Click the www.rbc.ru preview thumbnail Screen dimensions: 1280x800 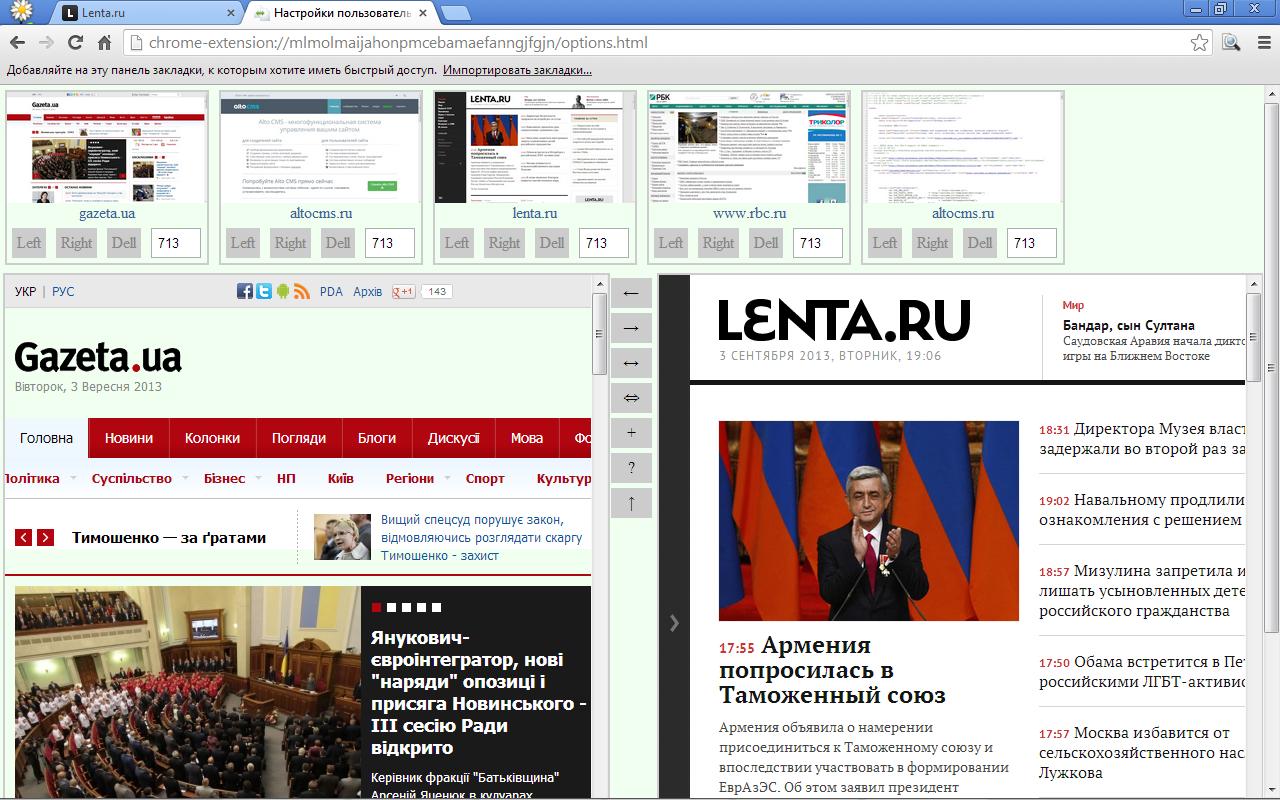pyautogui.click(x=749, y=147)
